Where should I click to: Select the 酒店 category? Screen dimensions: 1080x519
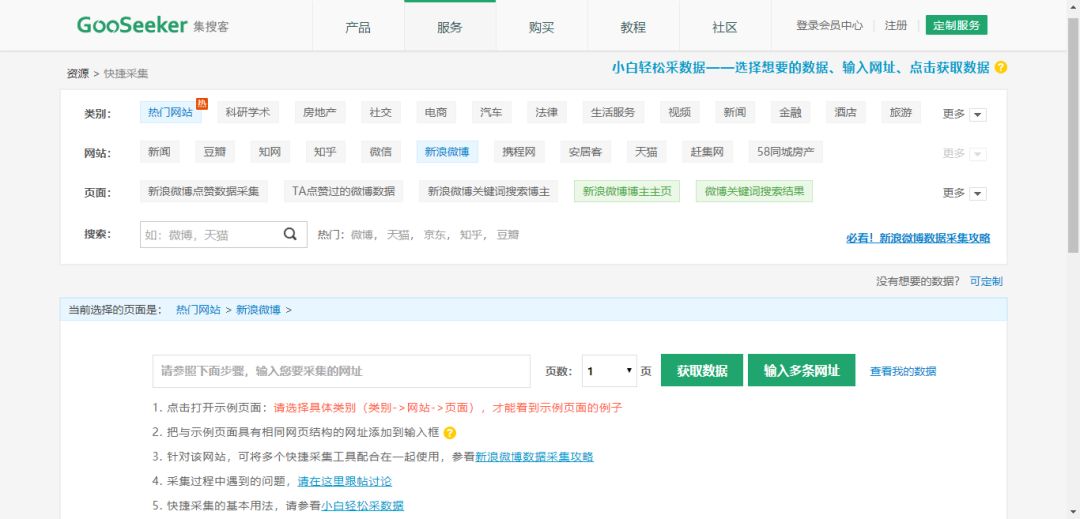846,112
